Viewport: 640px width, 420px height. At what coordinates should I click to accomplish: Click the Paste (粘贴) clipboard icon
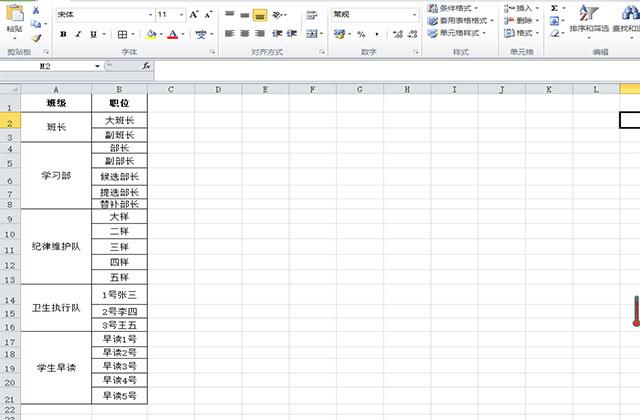(15, 13)
